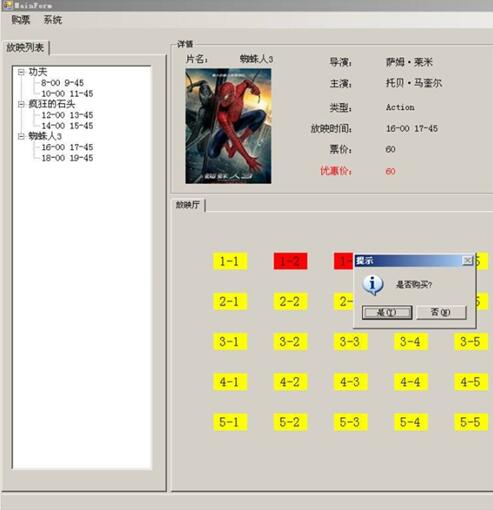Click the MainForm title bar icon
The width and height of the screenshot is (493, 510).
tap(7, 5)
